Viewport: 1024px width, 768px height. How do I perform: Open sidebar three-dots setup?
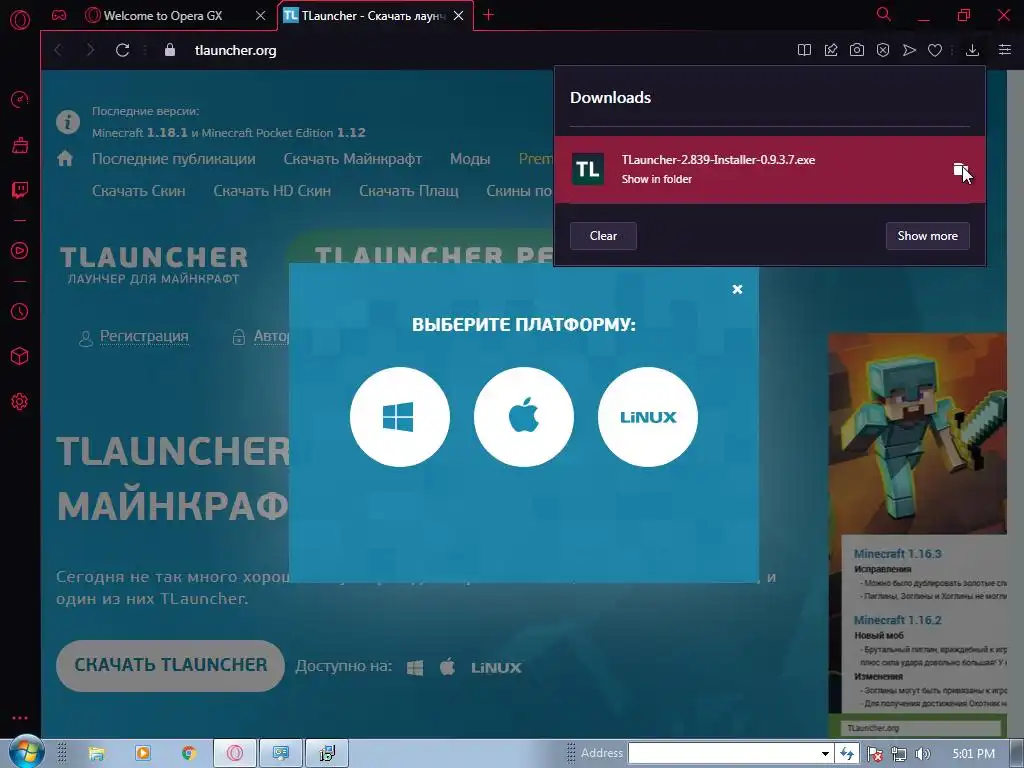pos(20,718)
